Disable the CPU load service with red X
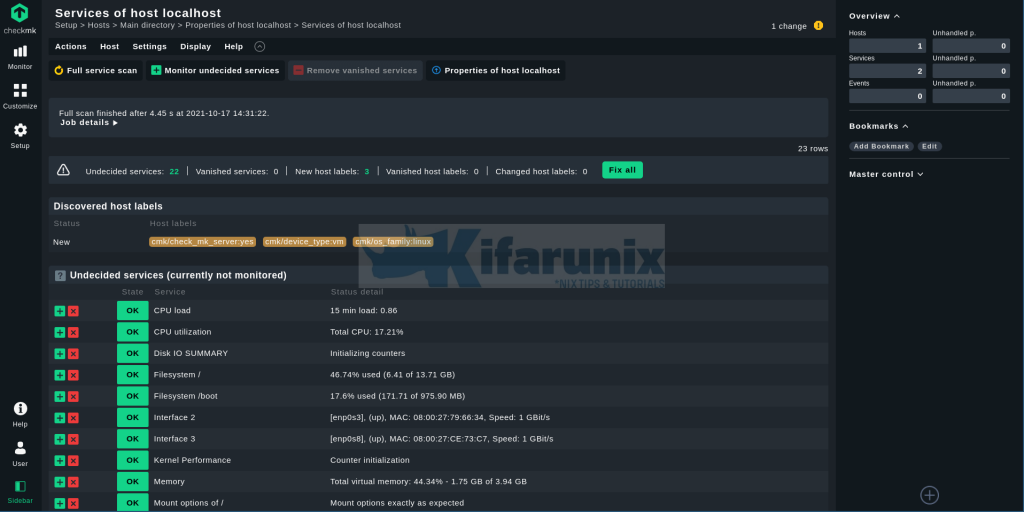This screenshot has width=1024, height=512. point(73,311)
